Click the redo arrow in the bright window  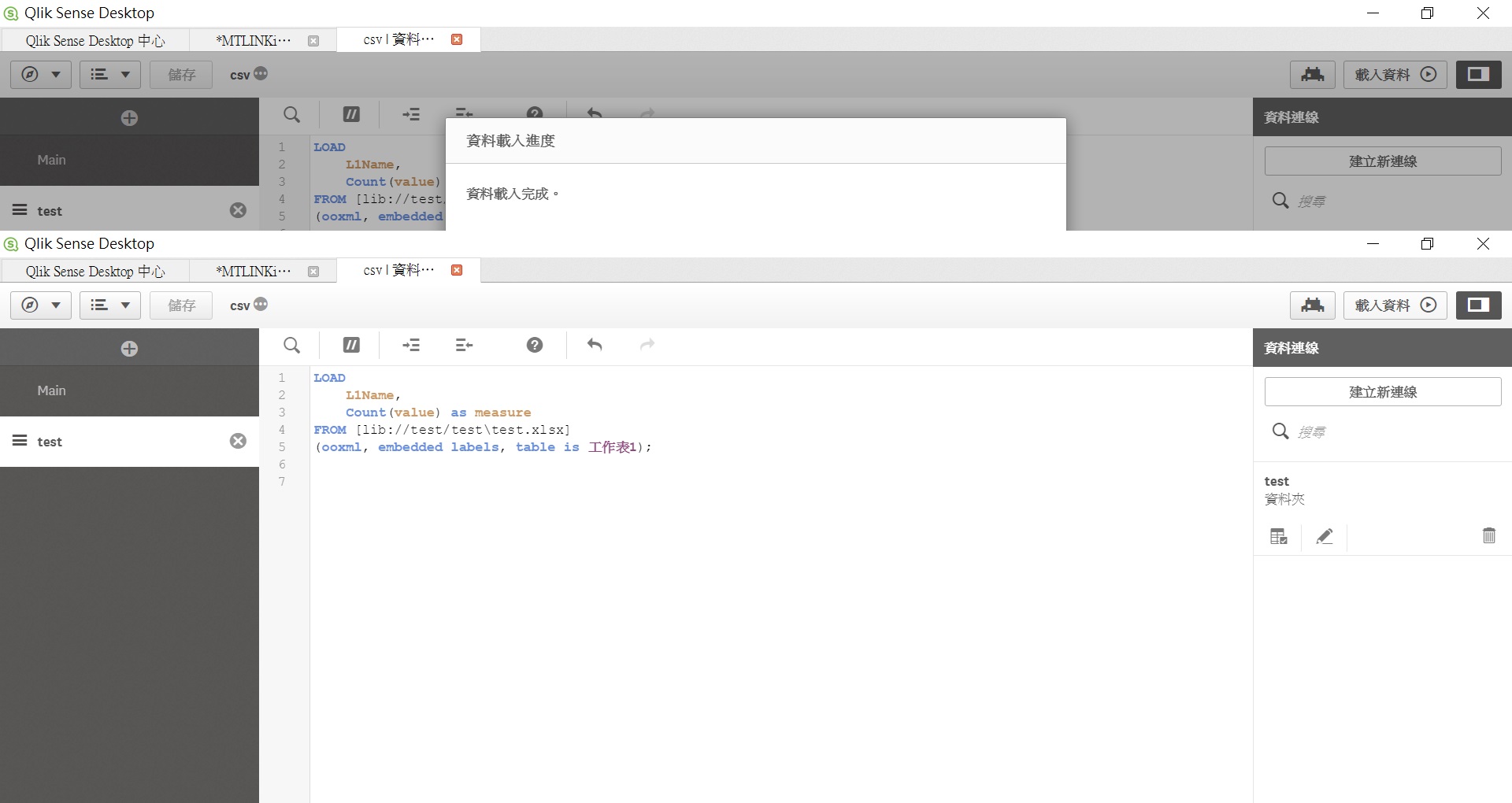click(647, 344)
